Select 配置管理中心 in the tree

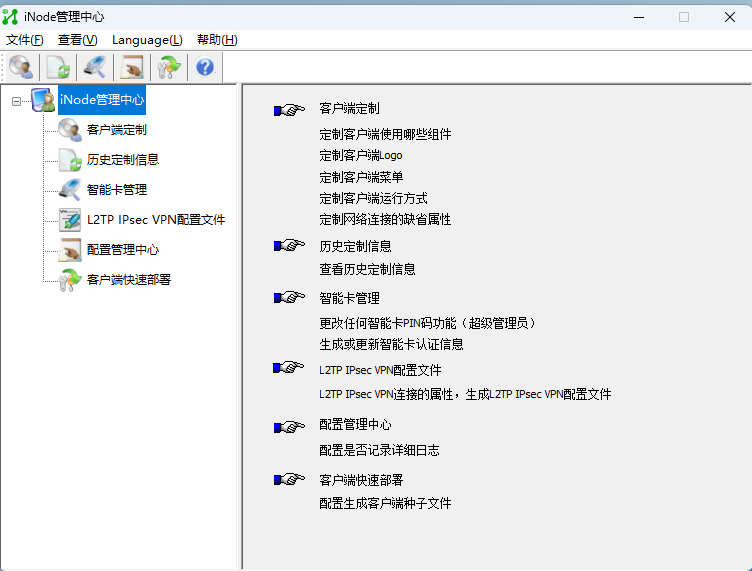pos(123,250)
